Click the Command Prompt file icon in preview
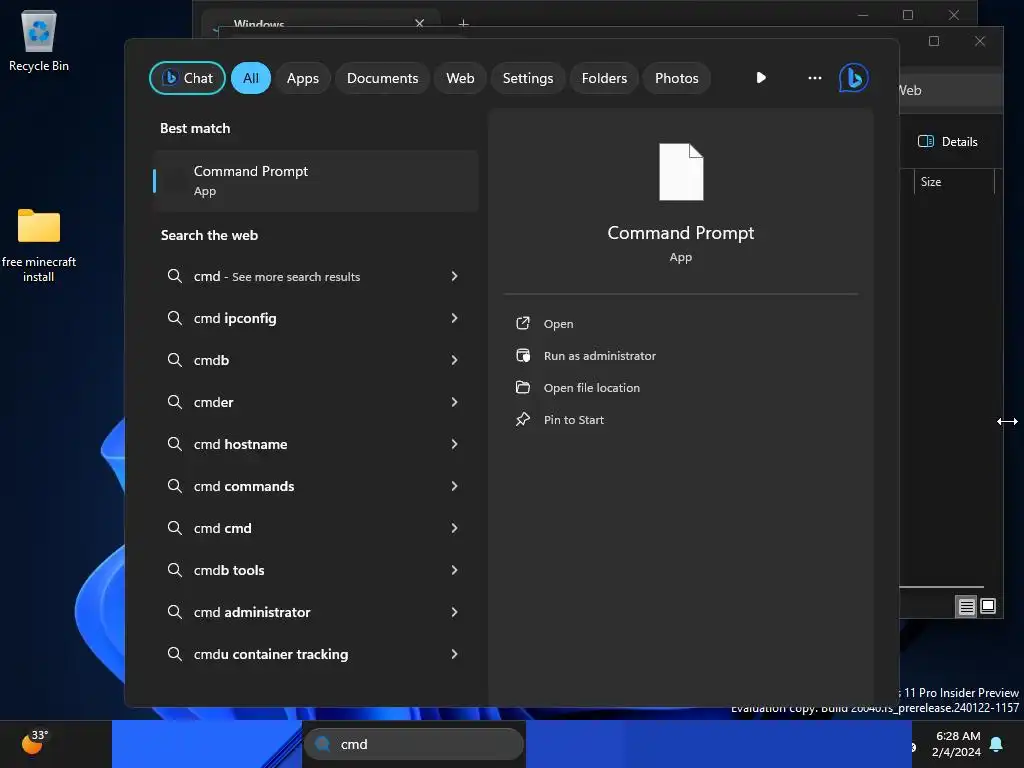The image size is (1024, 768). click(x=681, y=172)
